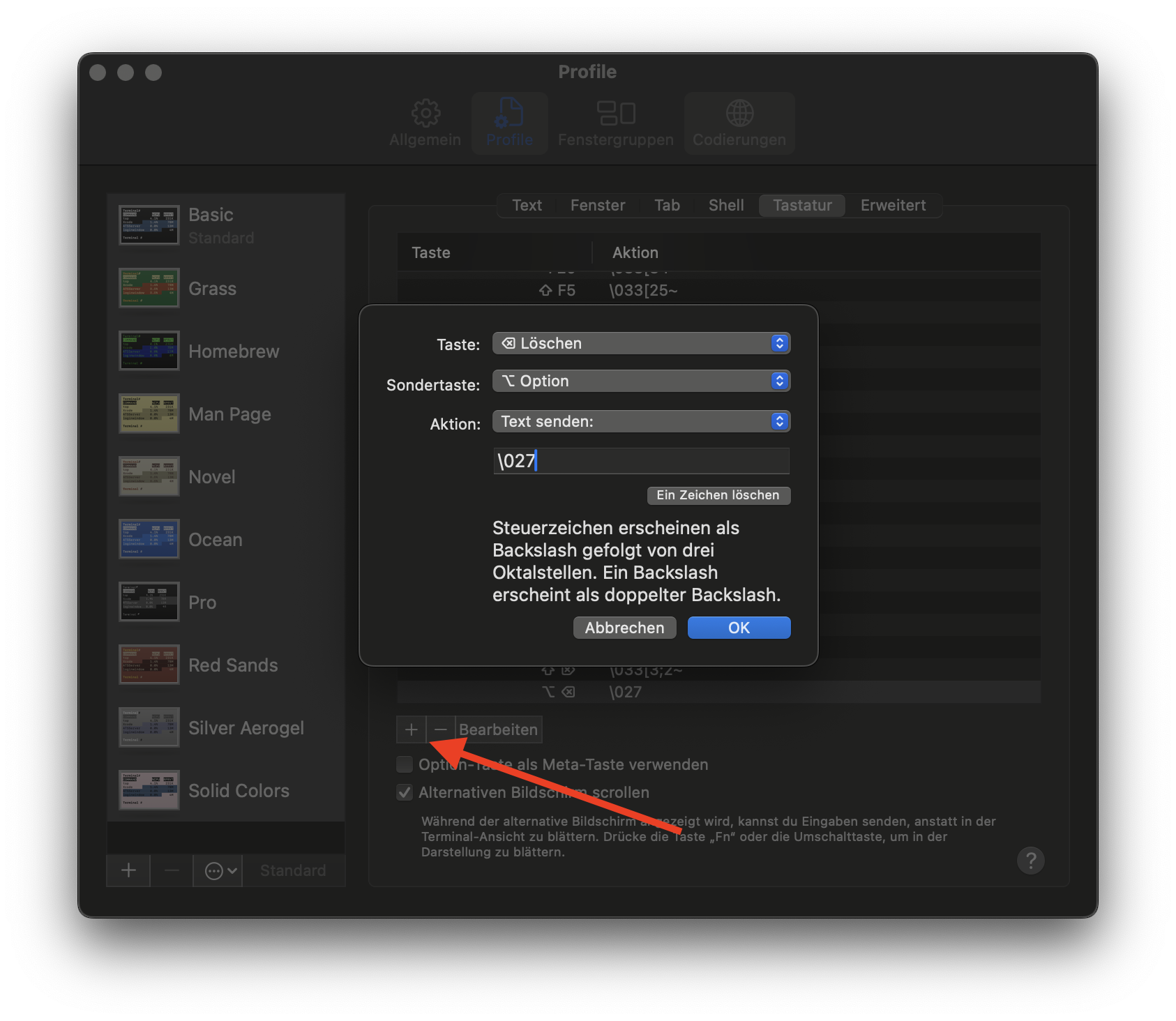
Task: Sort by the Taste column header
Action: 495,252
